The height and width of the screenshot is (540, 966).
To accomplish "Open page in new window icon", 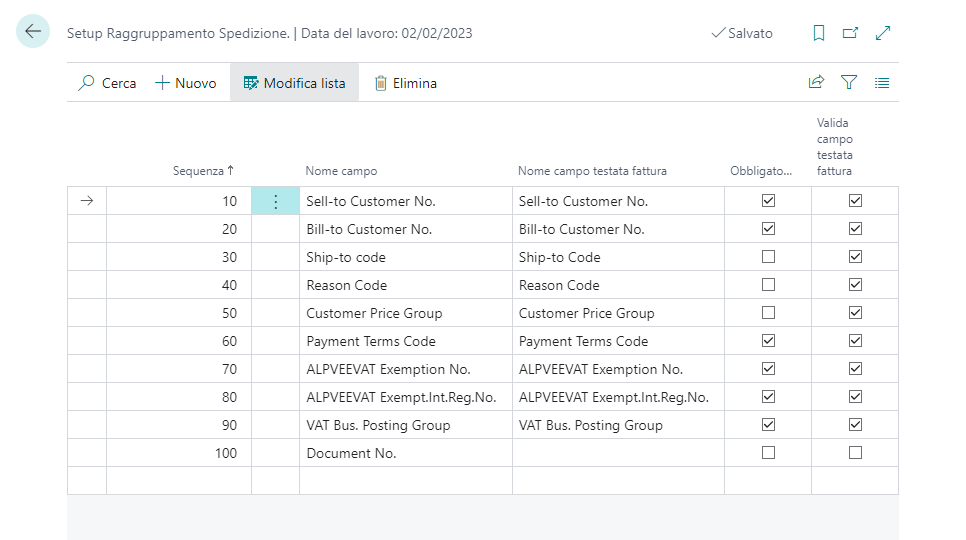I will 850,33.
